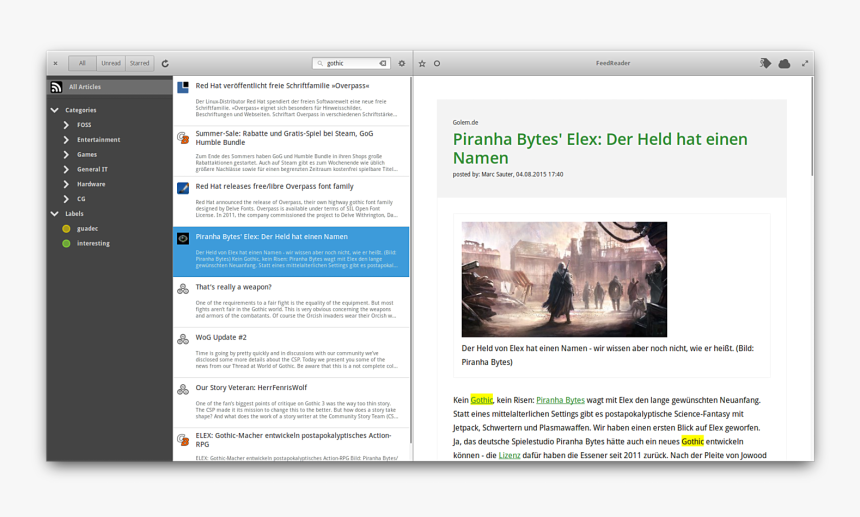The width and height of the screenshot is (860, 517).
Task: Toggle read status circle icon
Action: (437, 64)
